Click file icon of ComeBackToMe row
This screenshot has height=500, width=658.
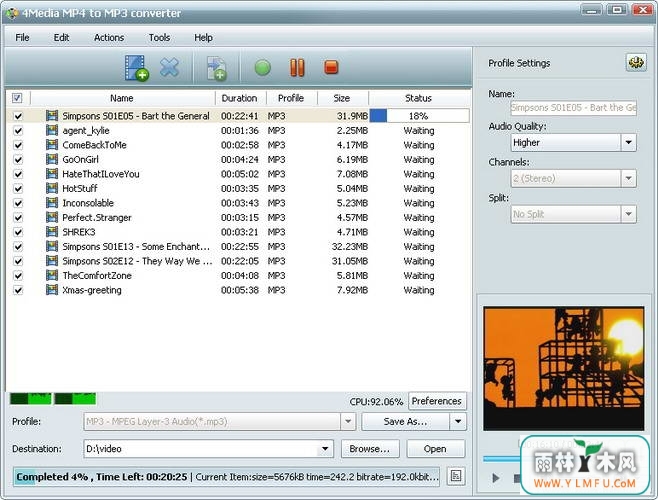tap(52, 145)
